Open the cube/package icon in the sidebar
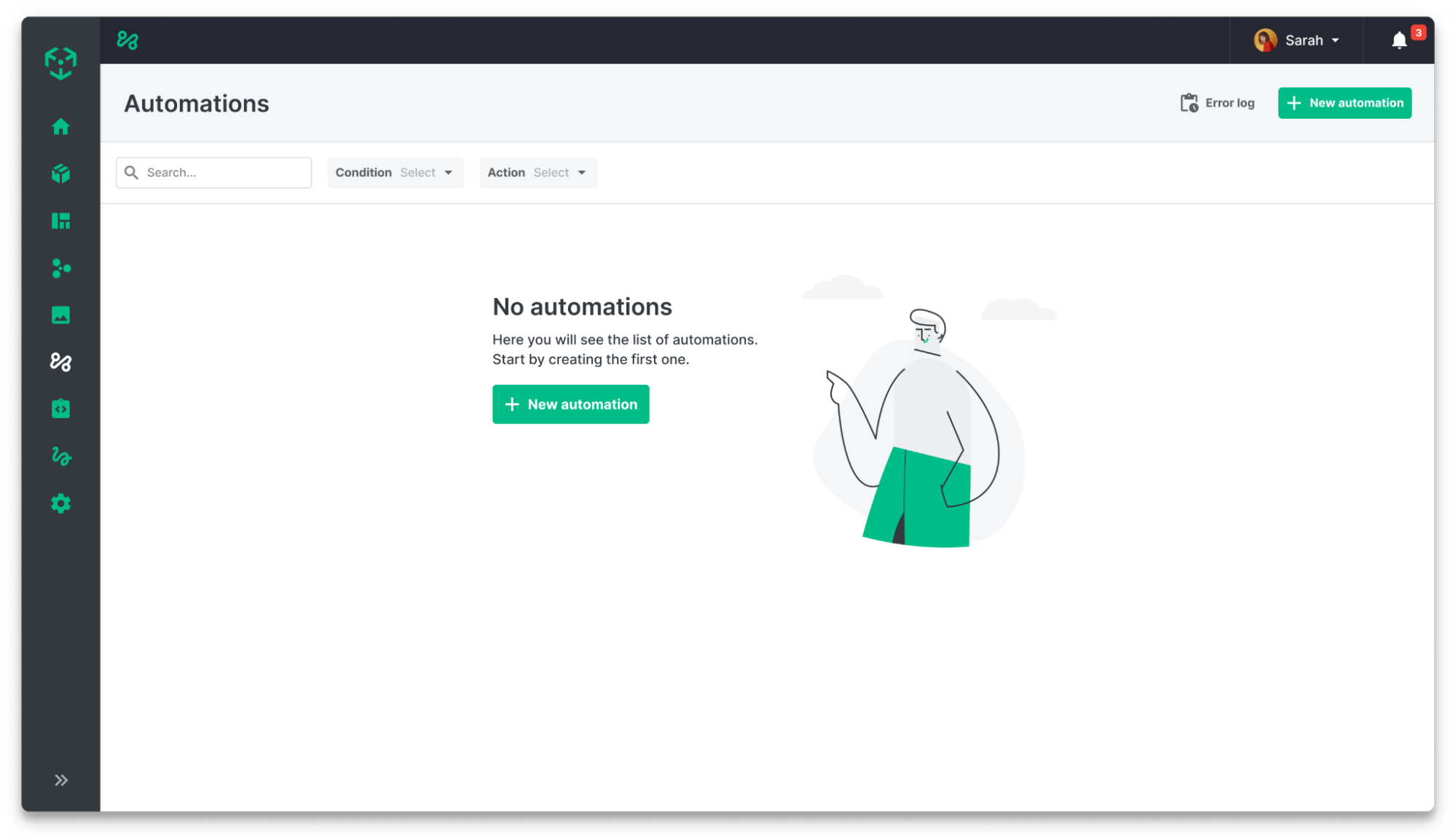This screenshot has height=840, width=1456. pyautogui.click(x=60, y=173)
